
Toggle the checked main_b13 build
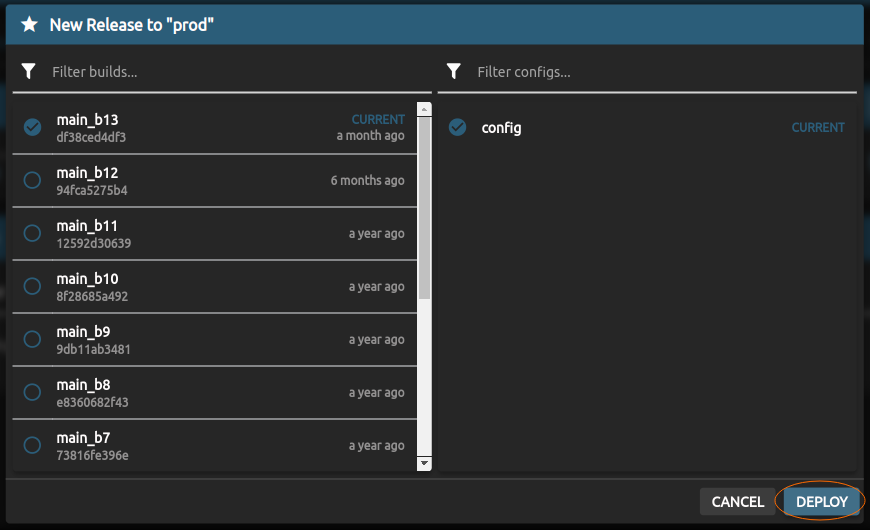click(32, 127)
